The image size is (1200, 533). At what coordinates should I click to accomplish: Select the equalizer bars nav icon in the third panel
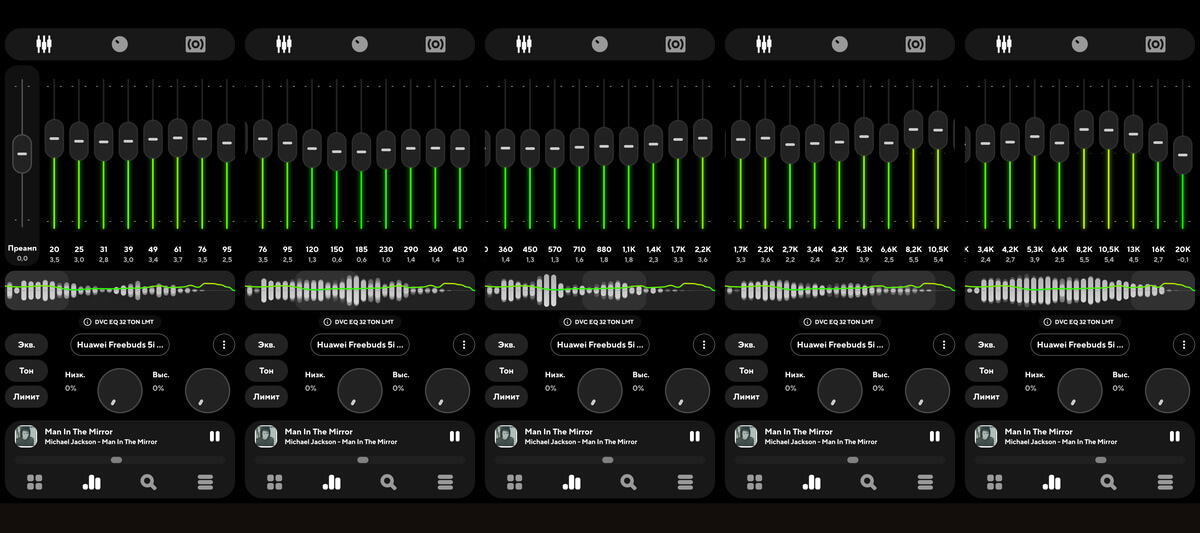572,482
